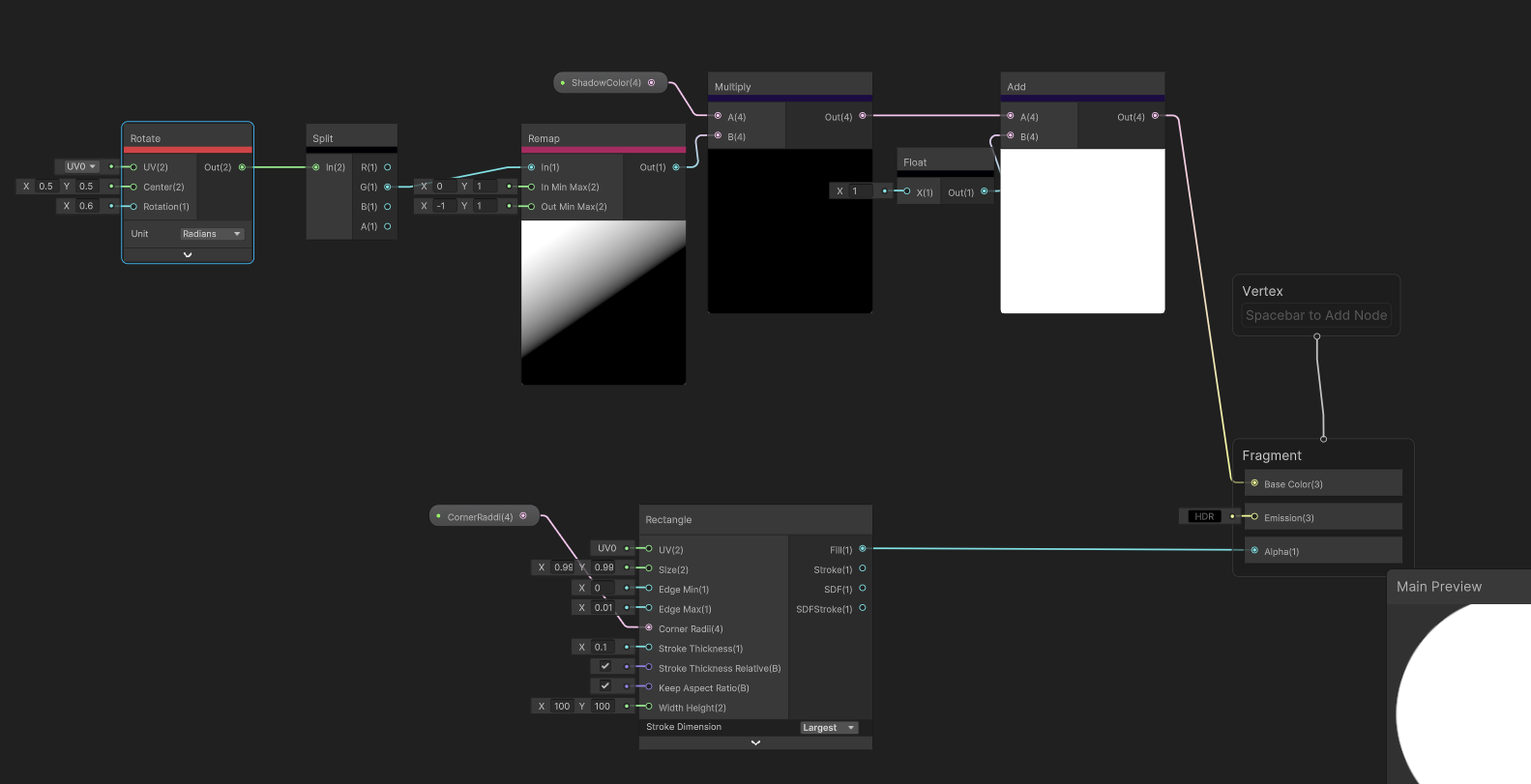The image size is (1531, 784).
Task: Click Spacebar to Add Node in Vertex
Action: coord(1316,315)
